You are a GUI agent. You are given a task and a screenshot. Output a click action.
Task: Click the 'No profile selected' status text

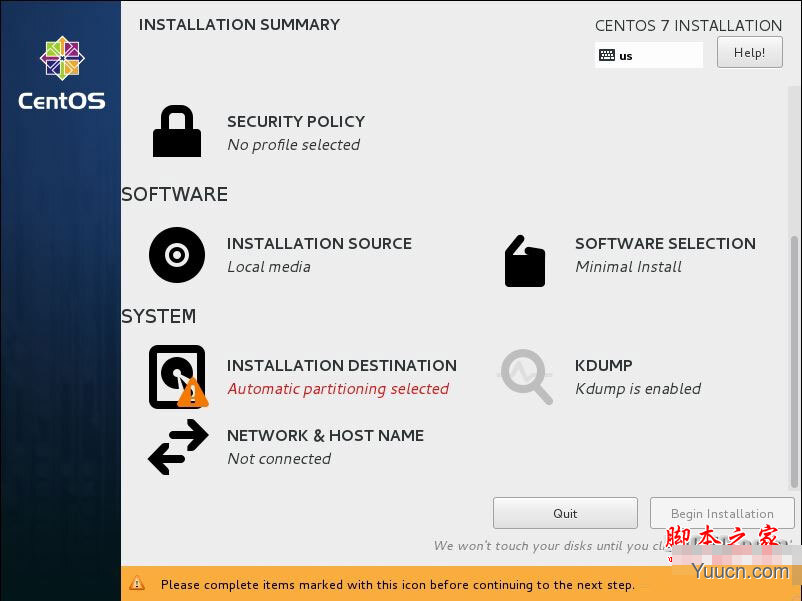[294, 145]
